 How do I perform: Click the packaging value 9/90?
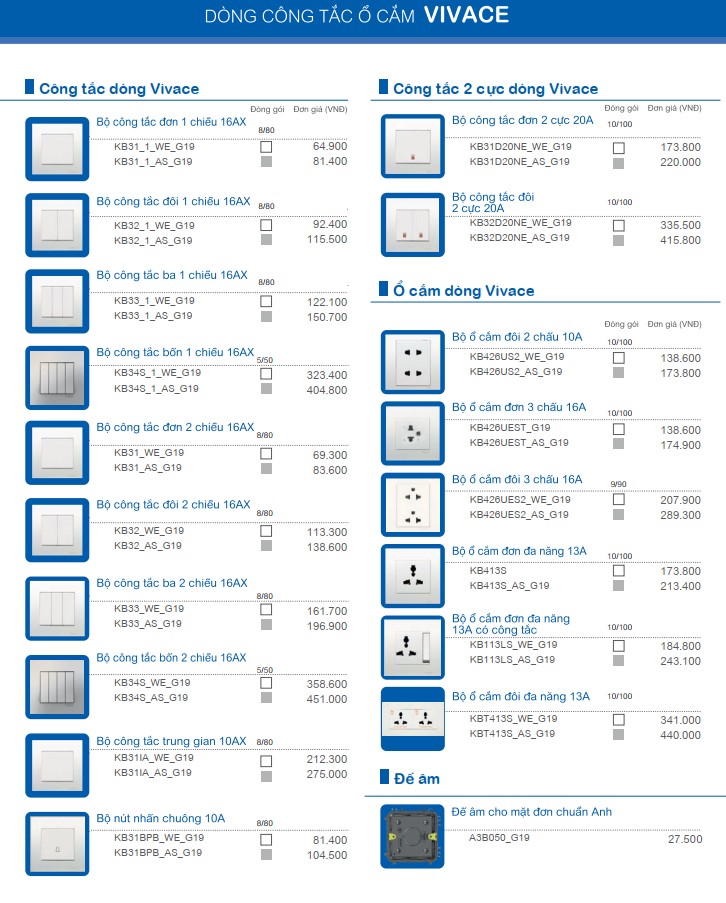618,484
